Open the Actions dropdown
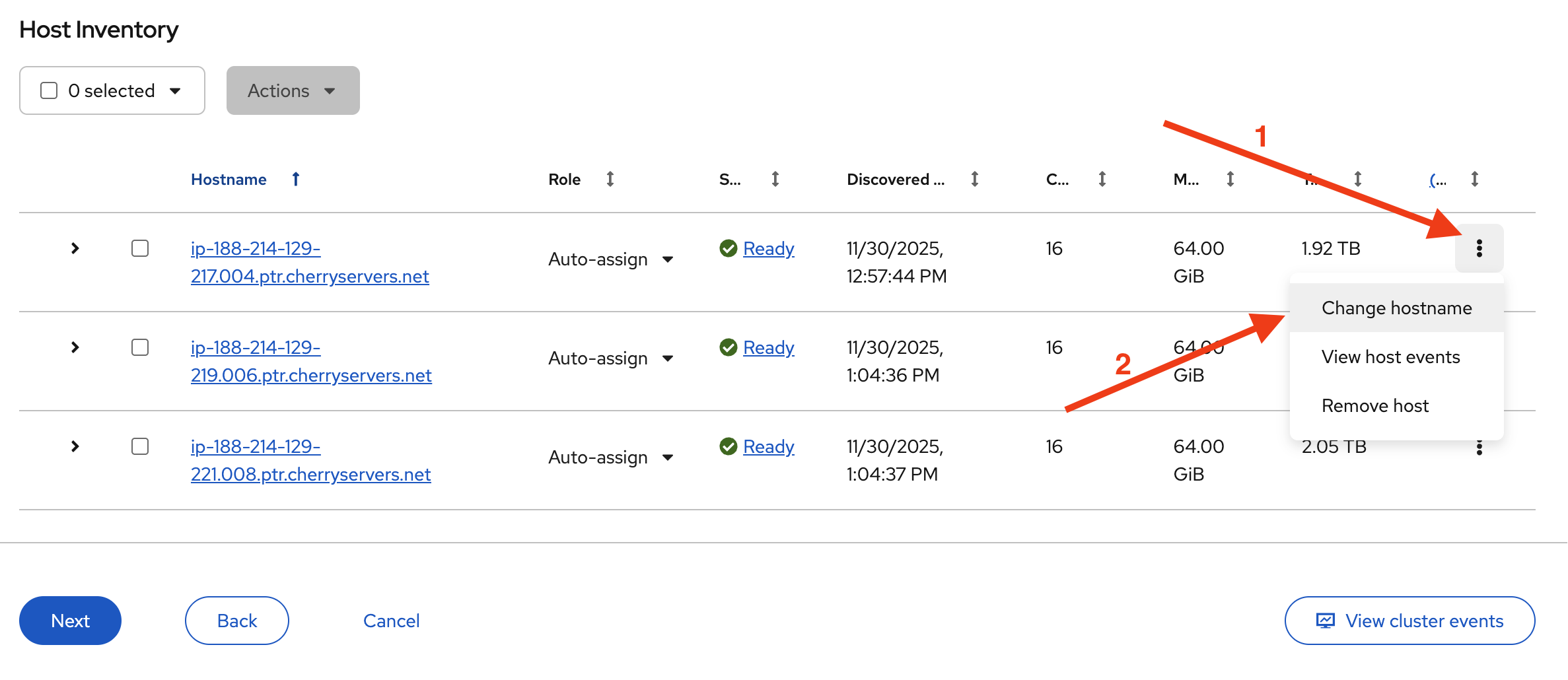The image size is (1568, 680). [293, 90]
